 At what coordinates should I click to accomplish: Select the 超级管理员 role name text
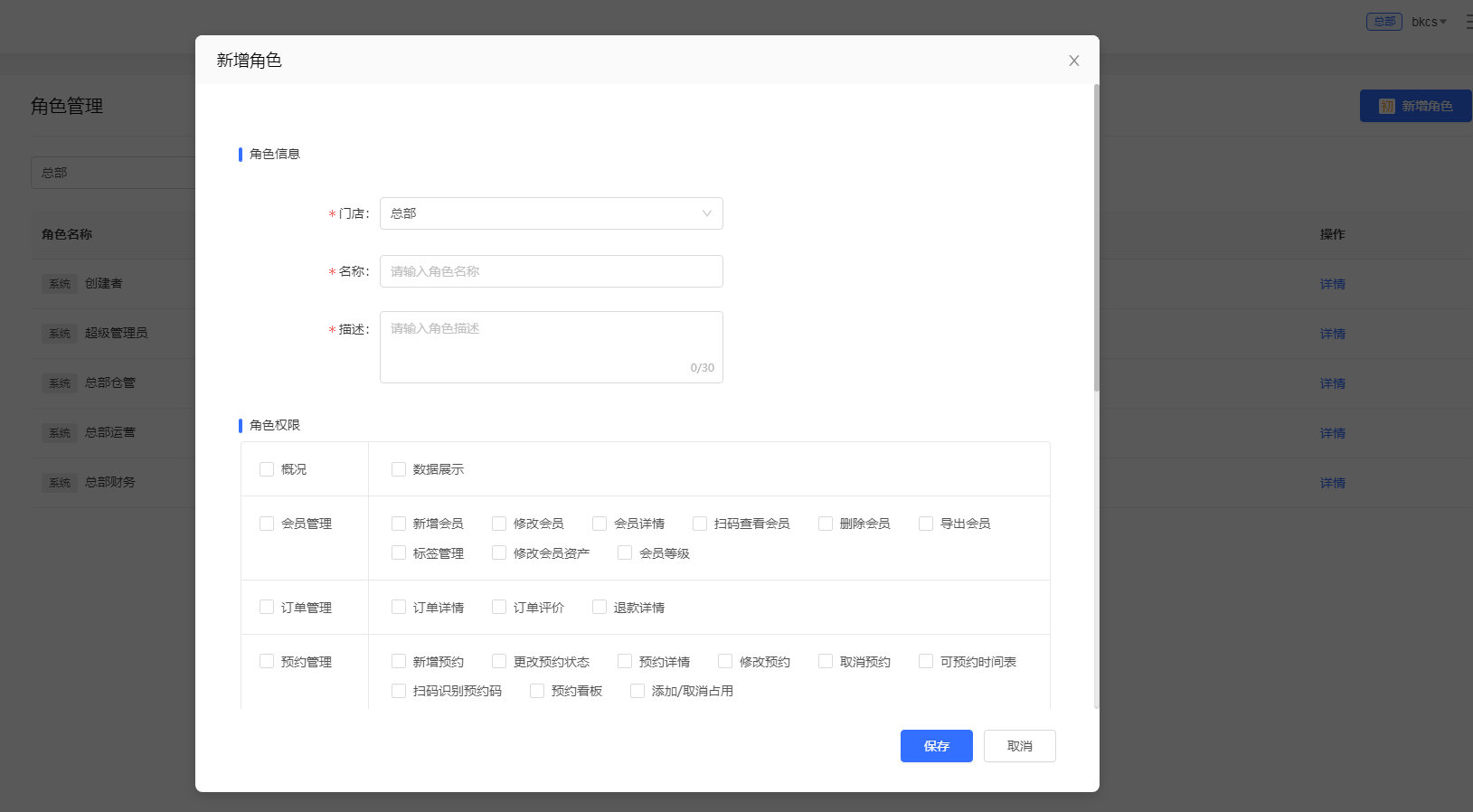coord(117,333)
